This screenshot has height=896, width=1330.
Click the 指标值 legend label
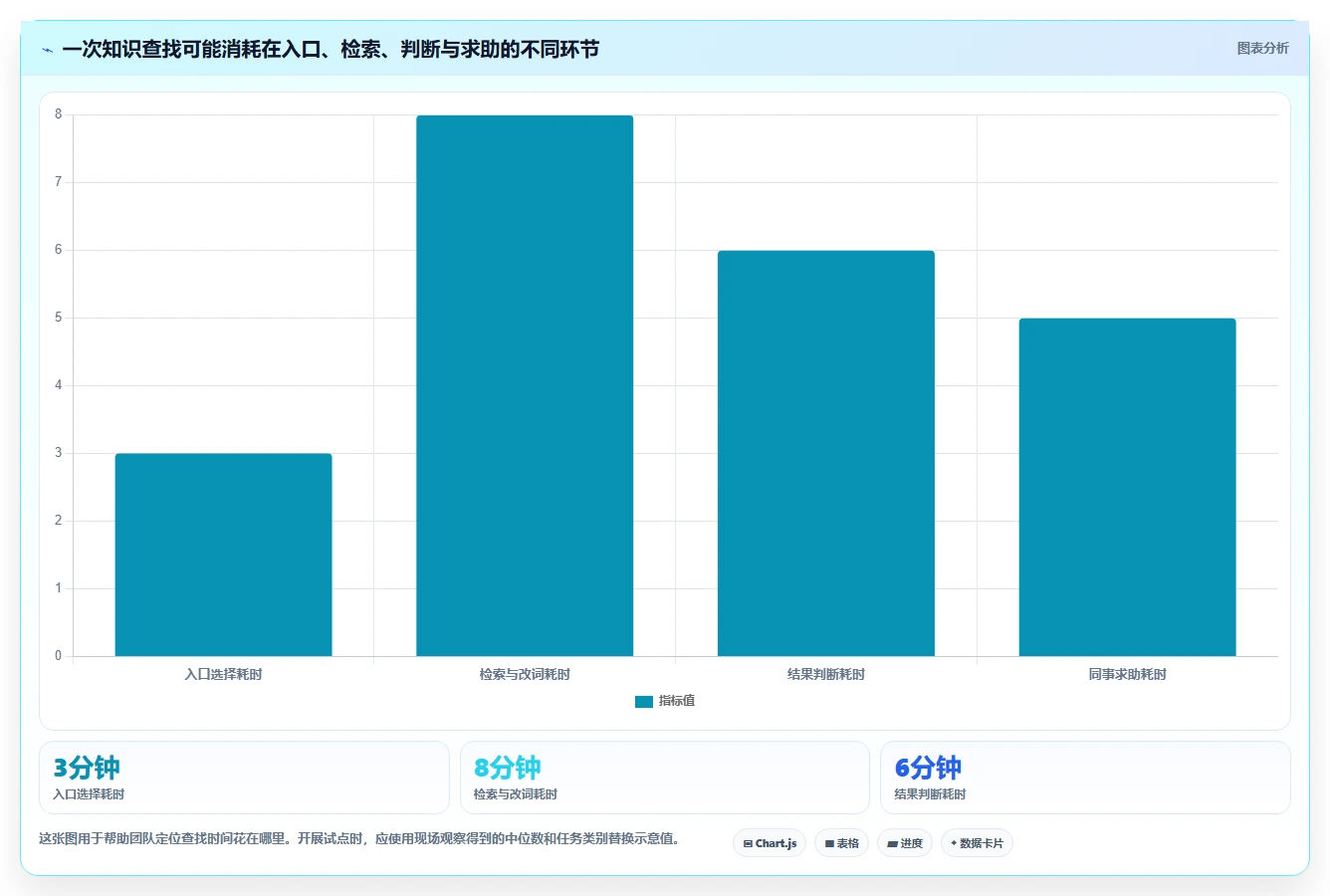click(677, 701)
